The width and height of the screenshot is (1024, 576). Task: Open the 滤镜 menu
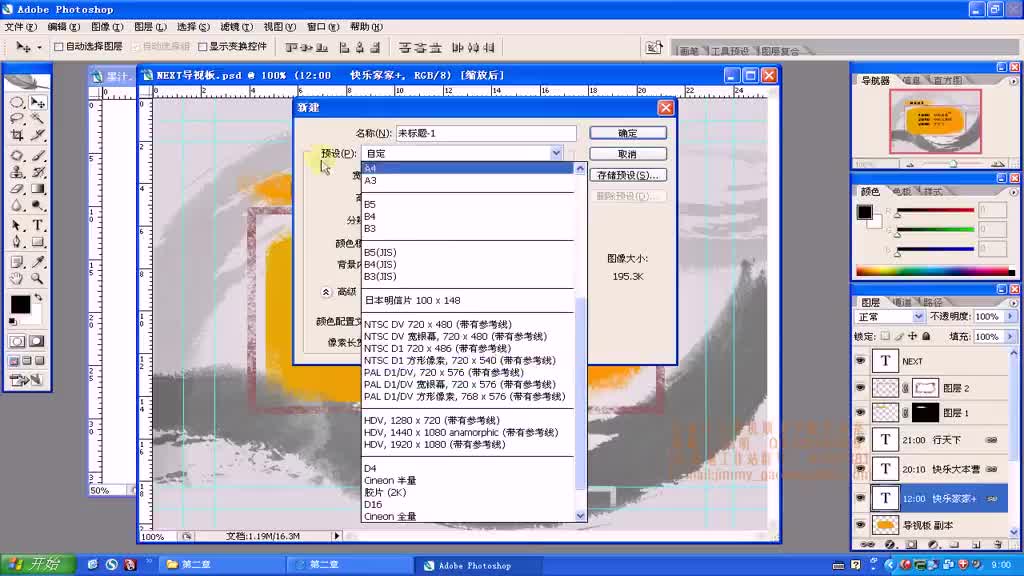(236, 27)
